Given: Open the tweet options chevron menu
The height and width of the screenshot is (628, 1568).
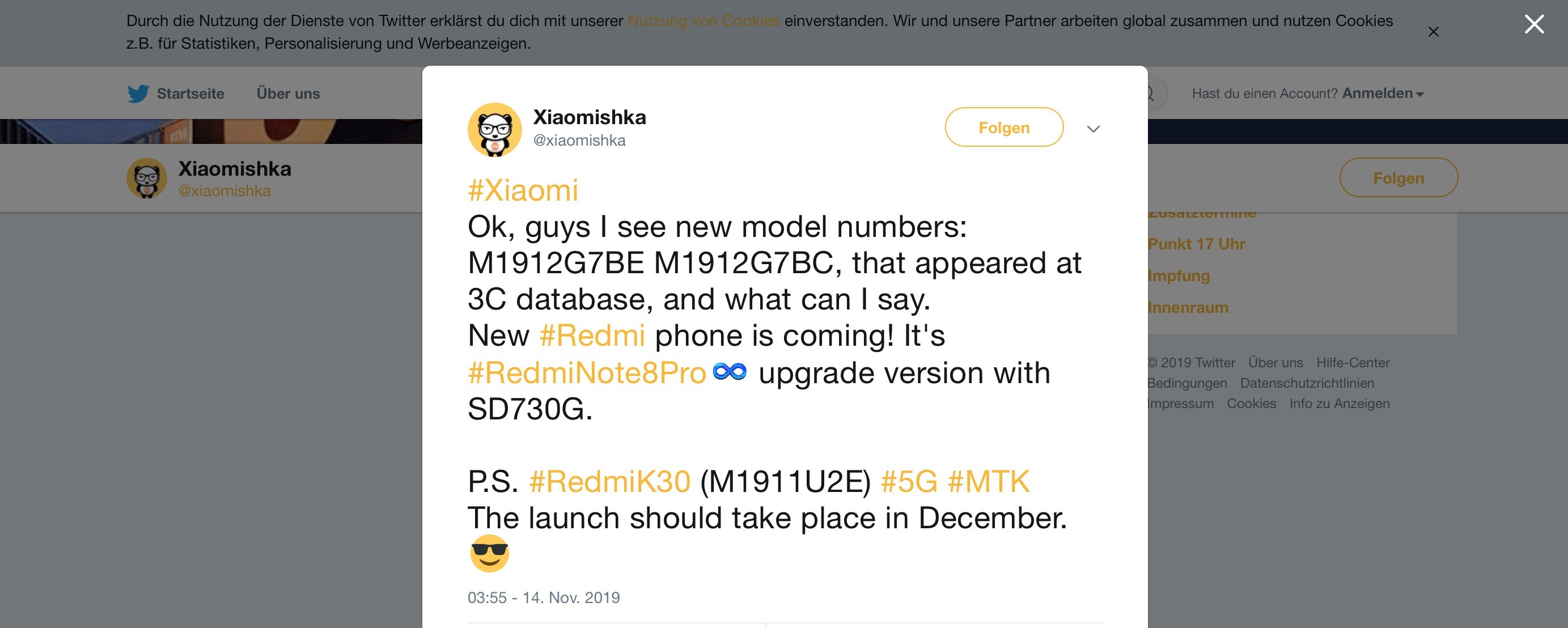Looking at the screenshot, I should click(x=1093, y=129).
